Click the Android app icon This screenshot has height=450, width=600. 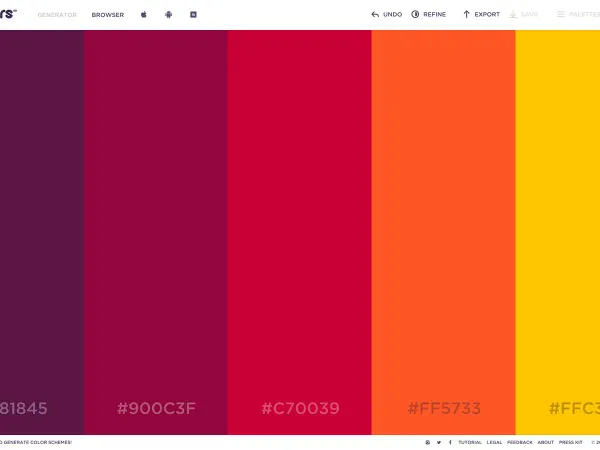[168, 15]
